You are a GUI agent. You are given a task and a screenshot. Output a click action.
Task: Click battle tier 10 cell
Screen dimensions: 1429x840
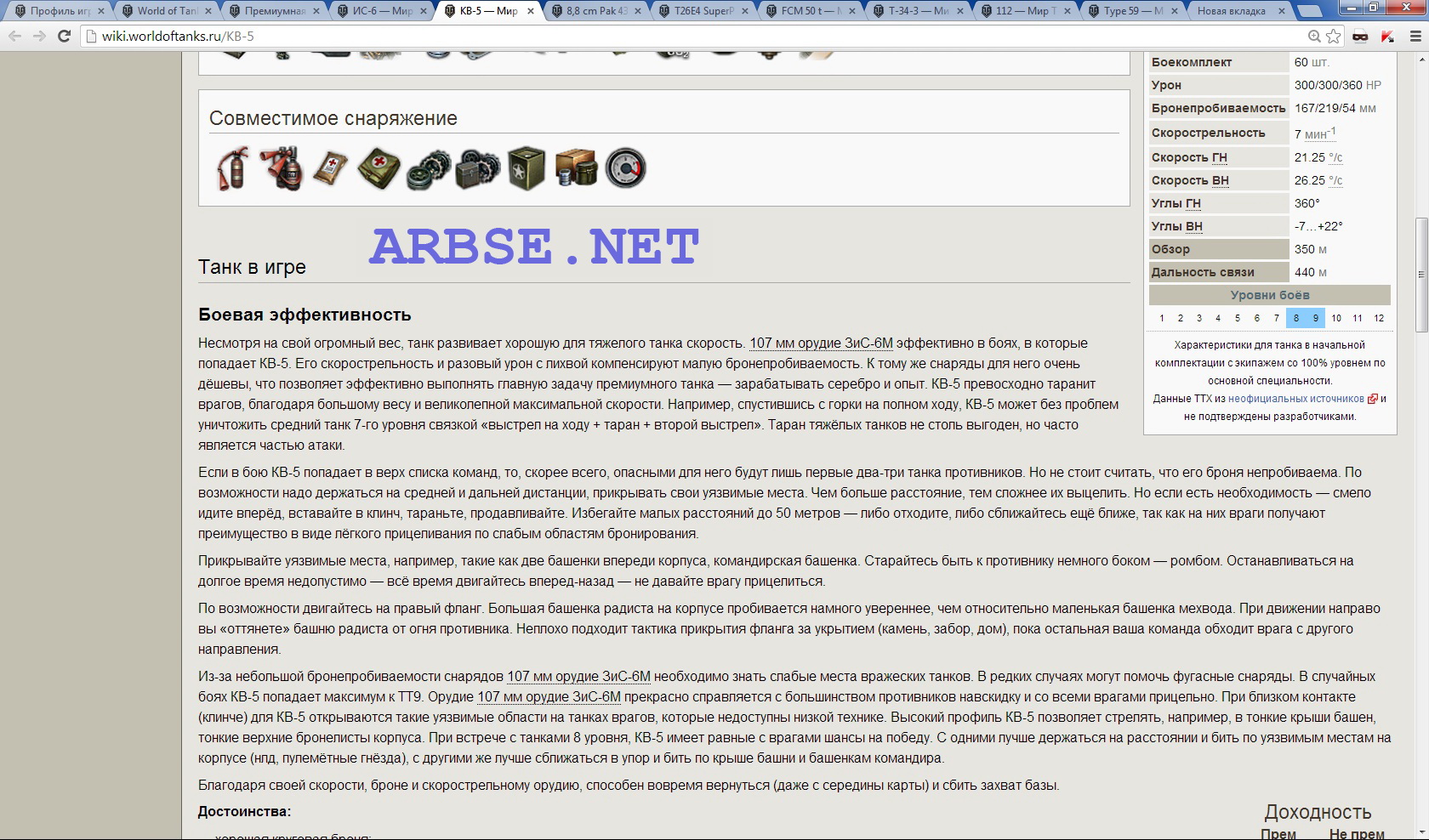[x=1336, y=318]
